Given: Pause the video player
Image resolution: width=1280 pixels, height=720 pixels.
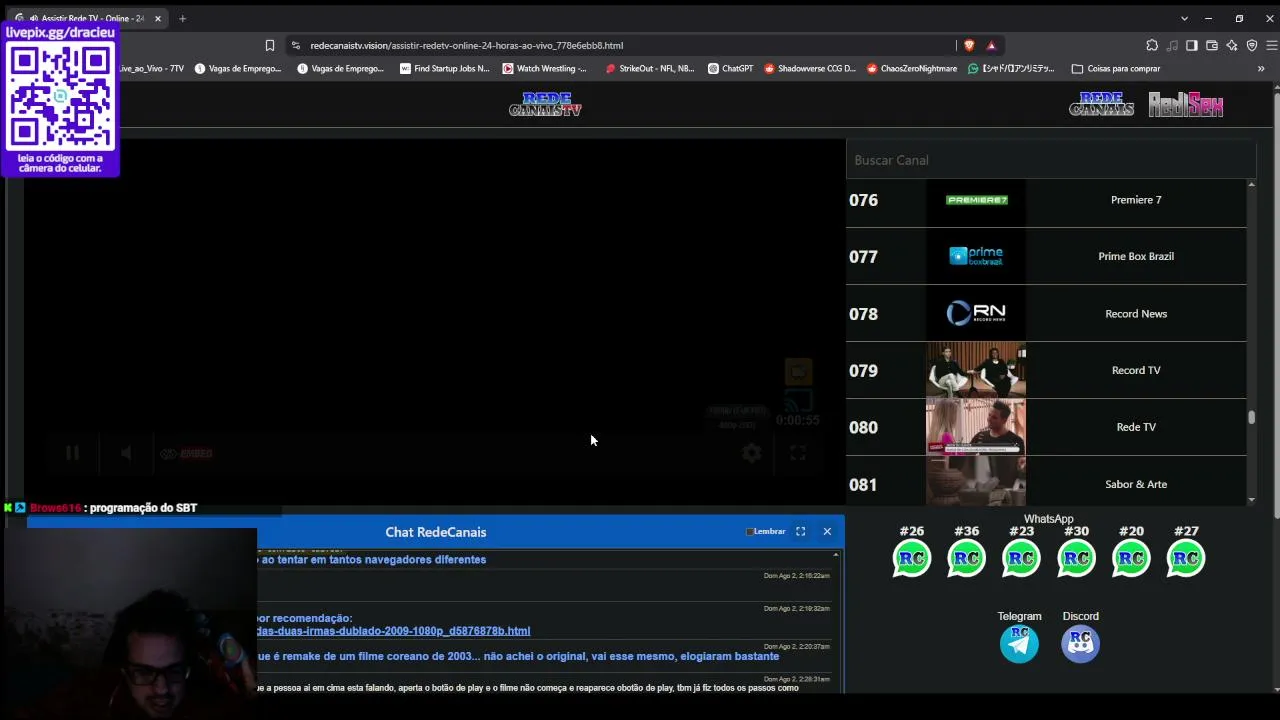Looking at the screenshot, I should click(x=72, y=453).
